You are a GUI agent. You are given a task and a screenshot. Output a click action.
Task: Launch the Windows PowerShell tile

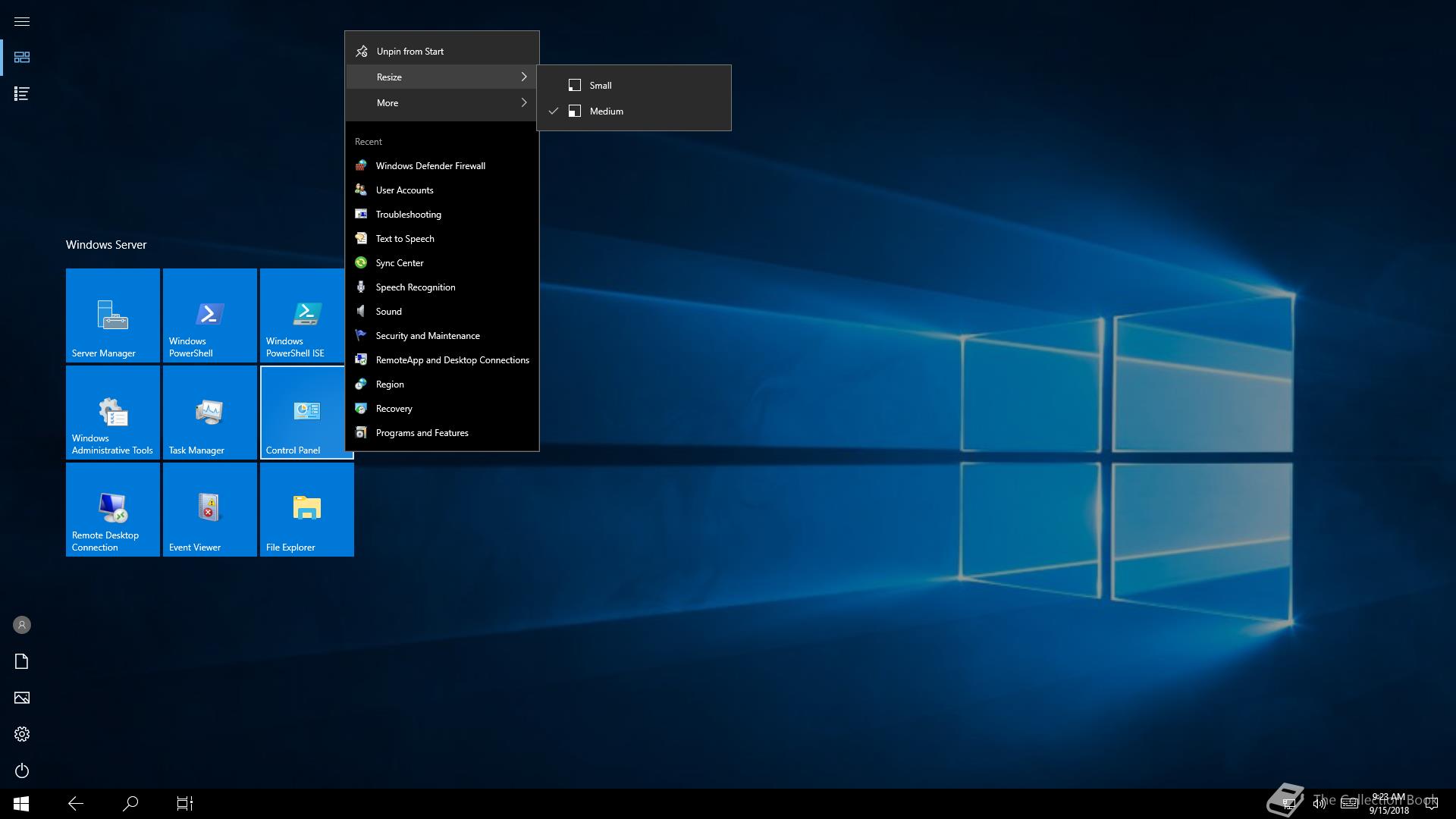click(210, 315)
